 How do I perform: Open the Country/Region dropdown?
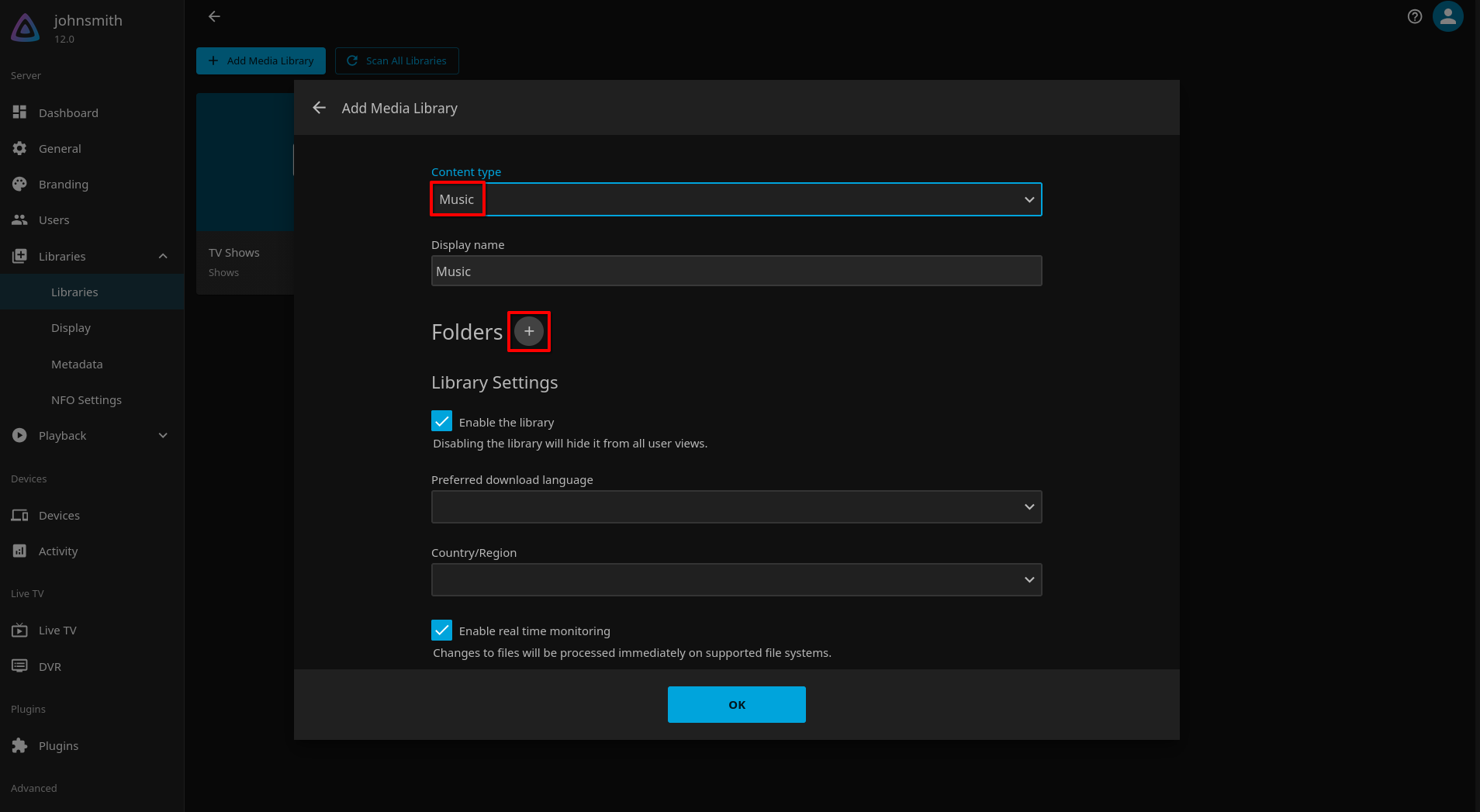click(736, 579)
